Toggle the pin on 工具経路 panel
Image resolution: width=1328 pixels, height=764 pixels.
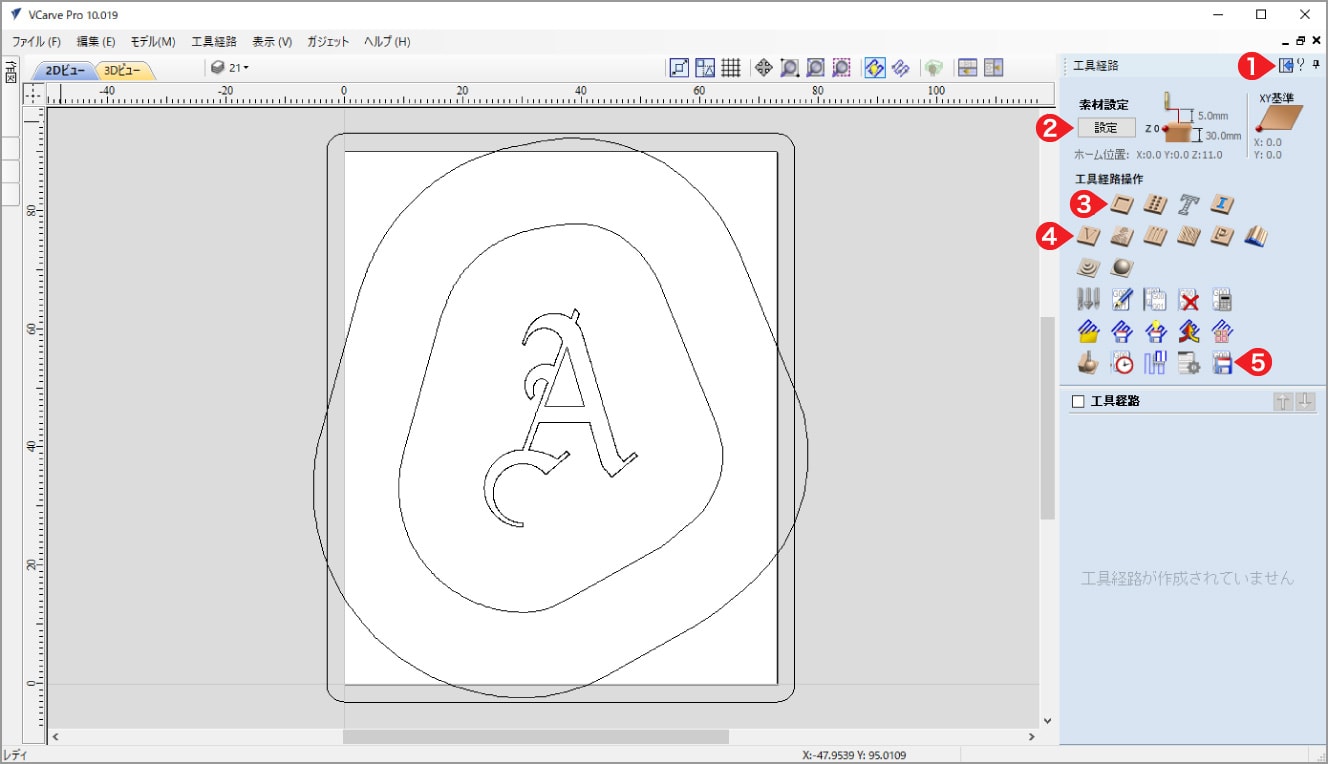pos(1316,66)
